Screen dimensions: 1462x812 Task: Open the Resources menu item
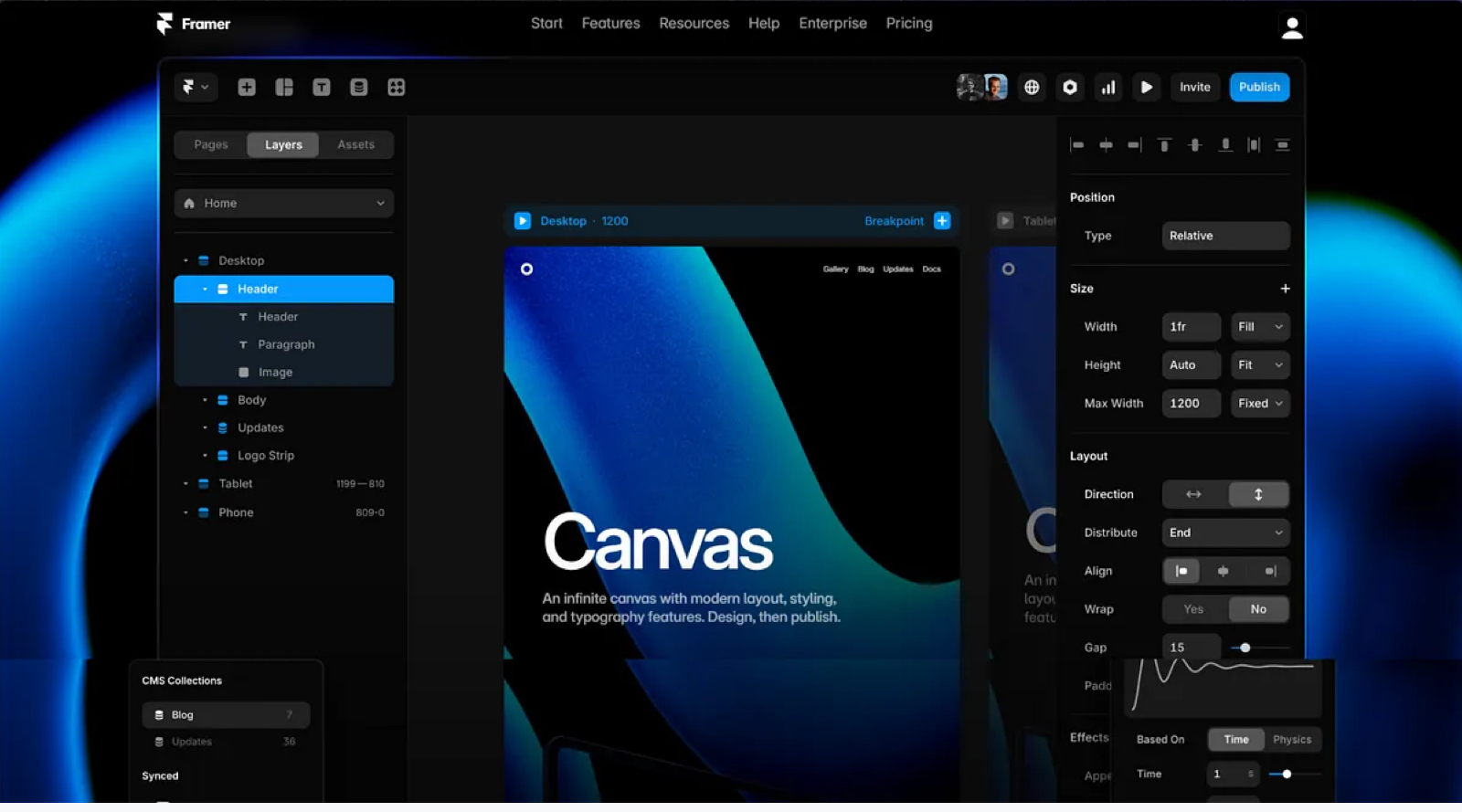tap(694, 24)
